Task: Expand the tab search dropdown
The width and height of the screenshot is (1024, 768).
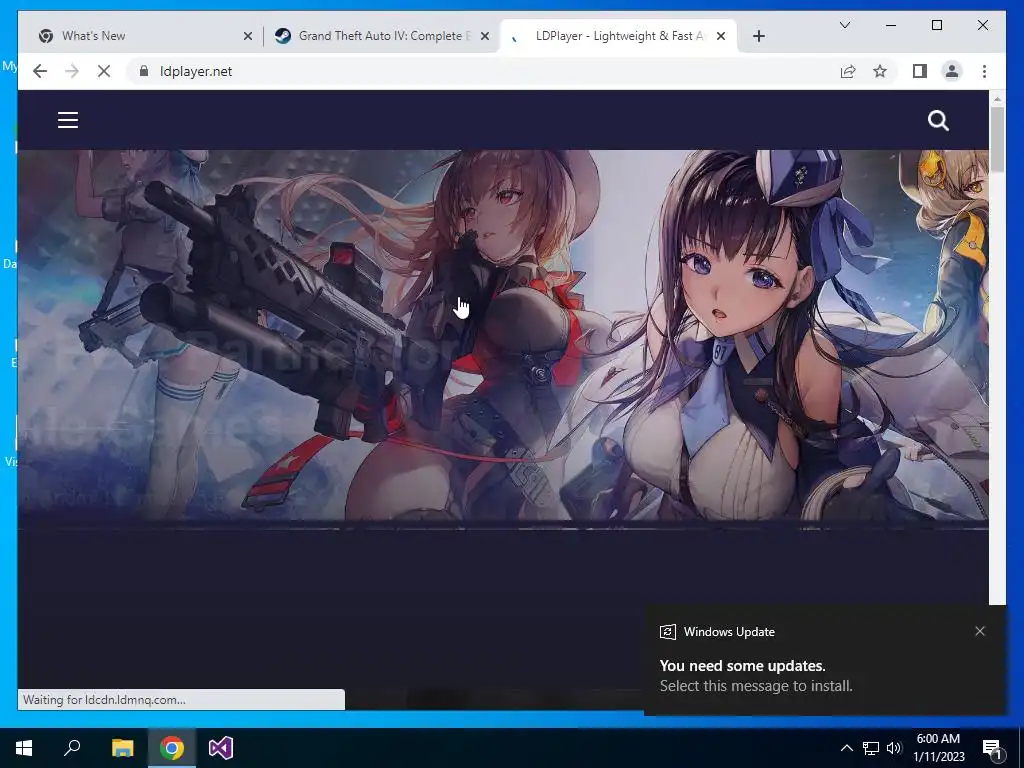Action: click(844, 25)
